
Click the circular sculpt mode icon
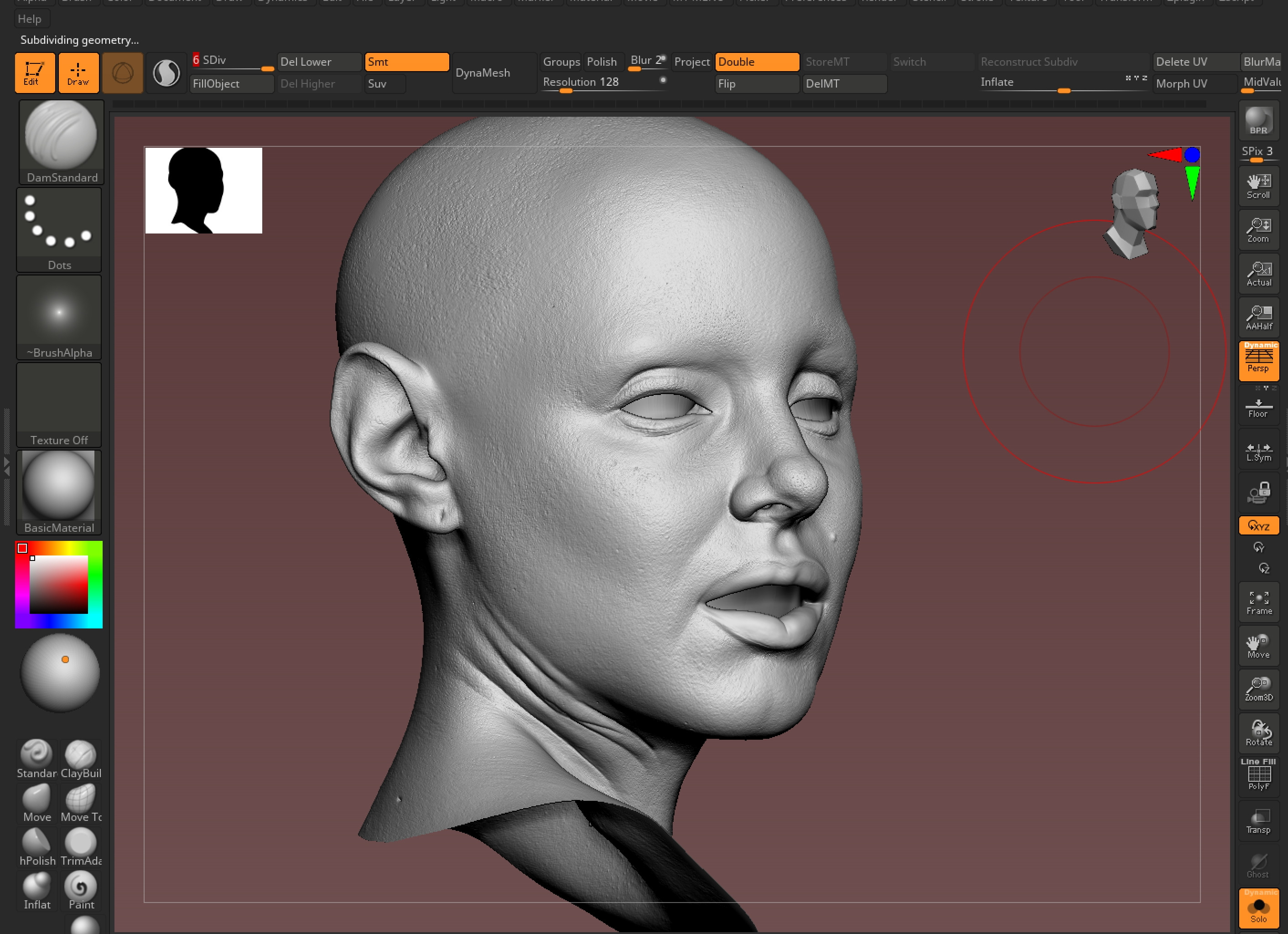pyautogui.click(x=123, y=73)
